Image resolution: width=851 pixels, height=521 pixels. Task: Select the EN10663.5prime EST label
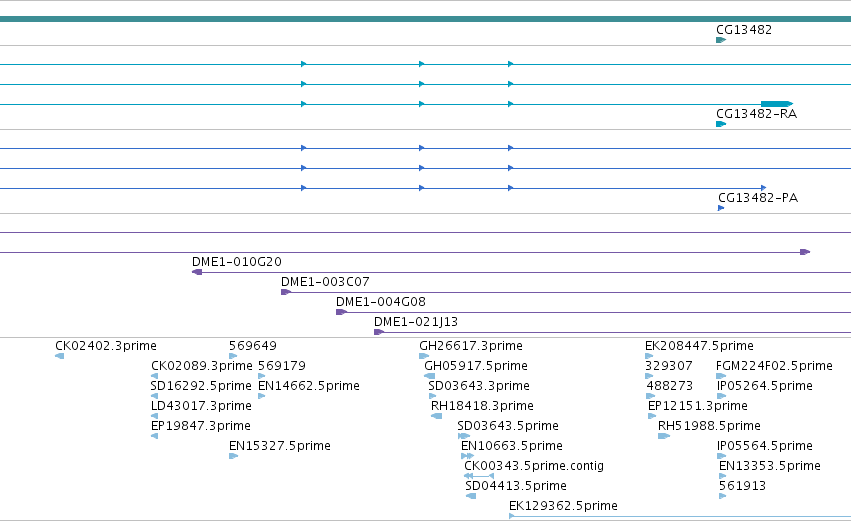point(511,446)
